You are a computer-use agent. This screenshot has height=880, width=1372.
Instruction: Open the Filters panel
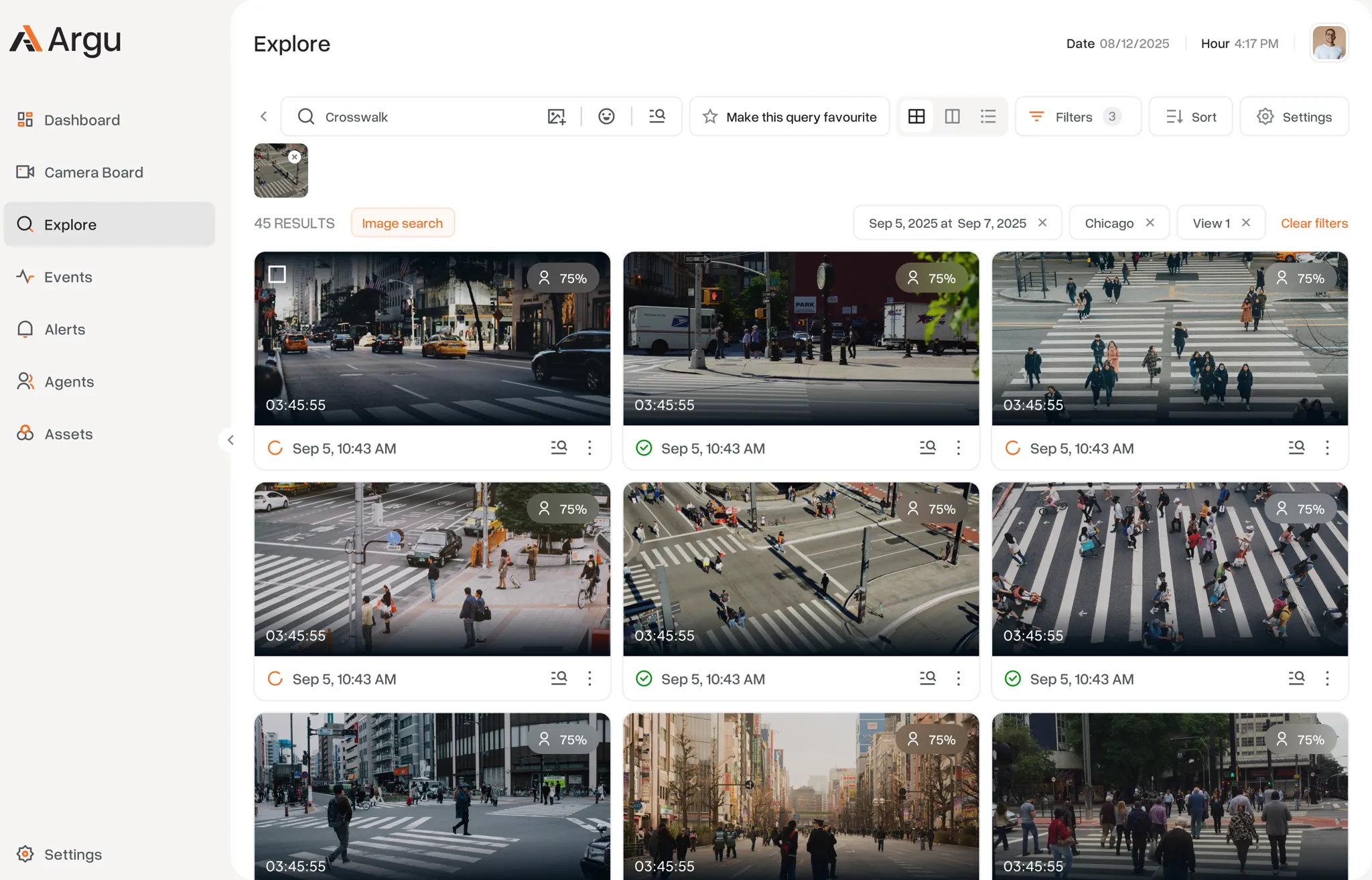click(1078, 117)
